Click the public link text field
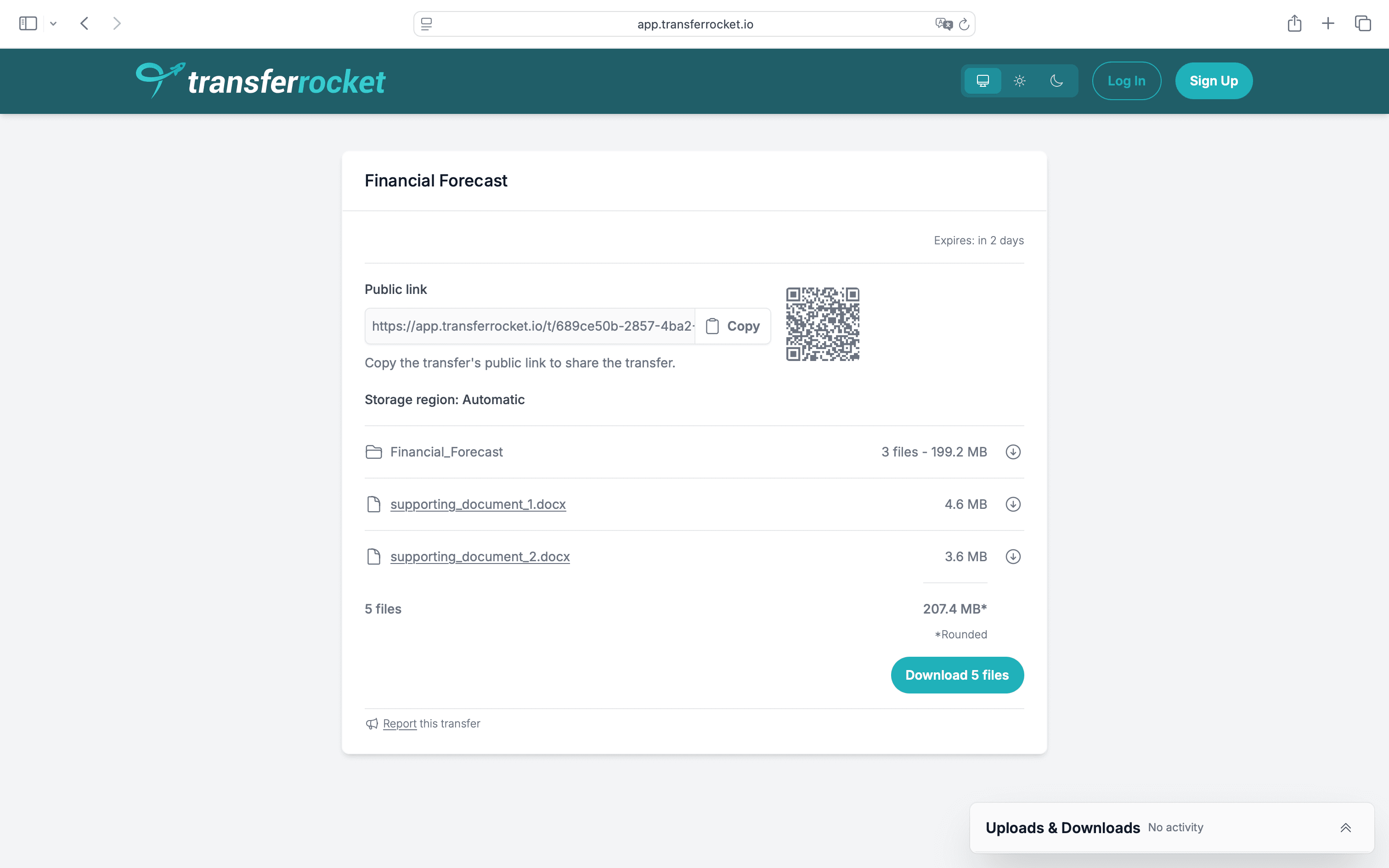 click(x=528, y=326)
